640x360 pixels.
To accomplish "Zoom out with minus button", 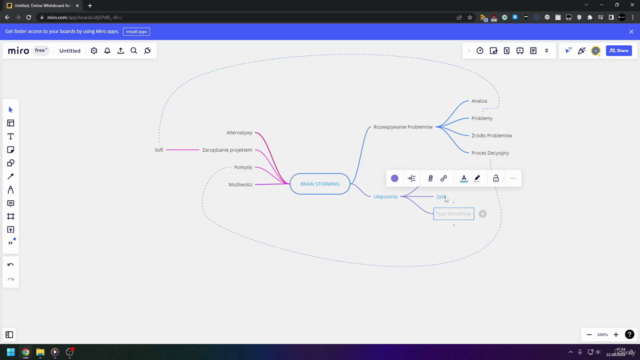I will 589,335.
